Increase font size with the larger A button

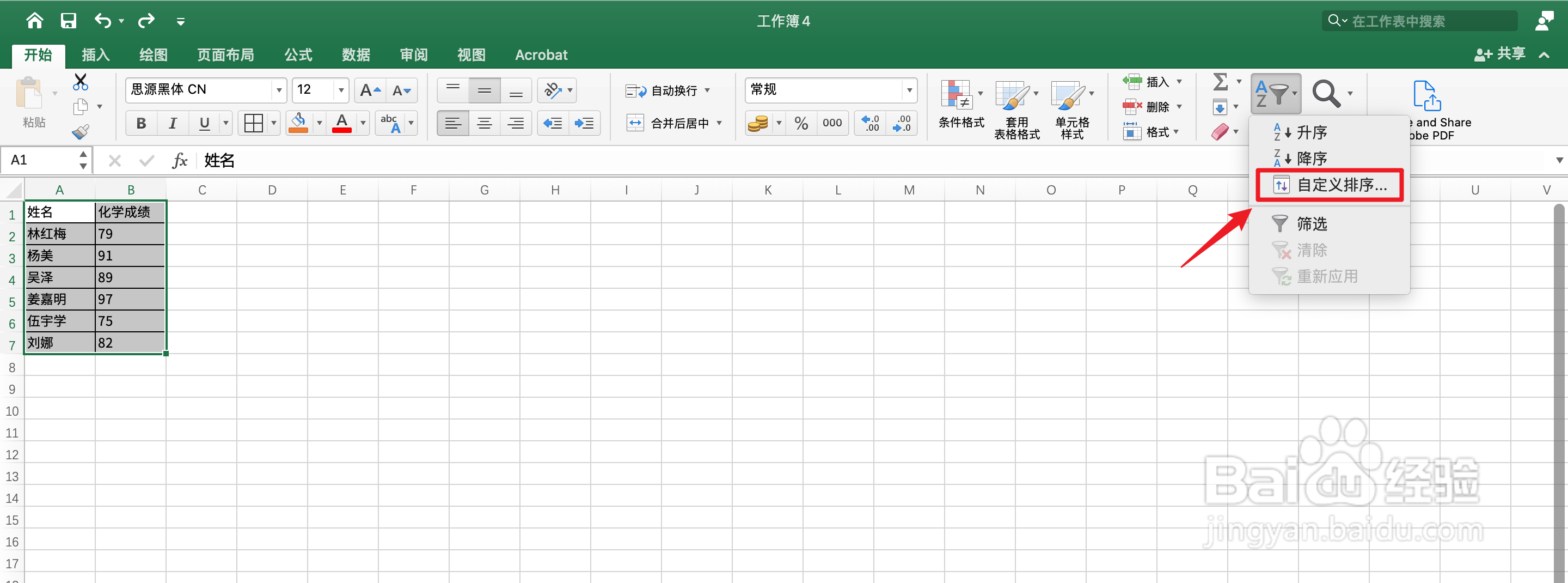pos(370,90)
